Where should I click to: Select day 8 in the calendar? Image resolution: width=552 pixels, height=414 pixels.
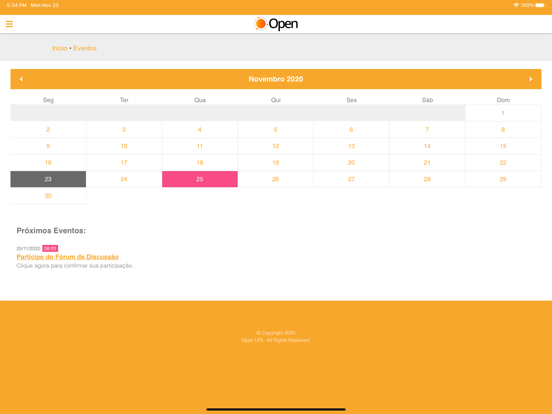(x=503, y=130)
